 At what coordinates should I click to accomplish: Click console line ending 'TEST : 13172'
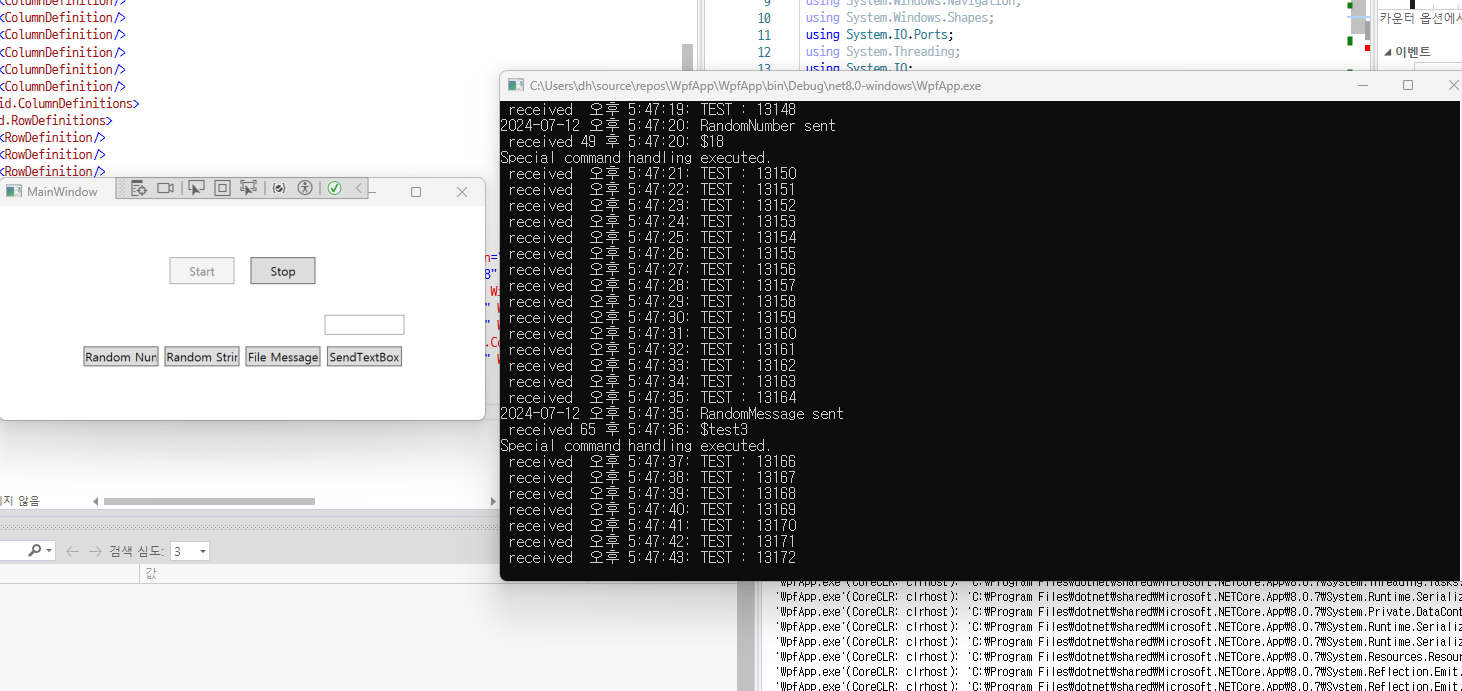(652, 558)
